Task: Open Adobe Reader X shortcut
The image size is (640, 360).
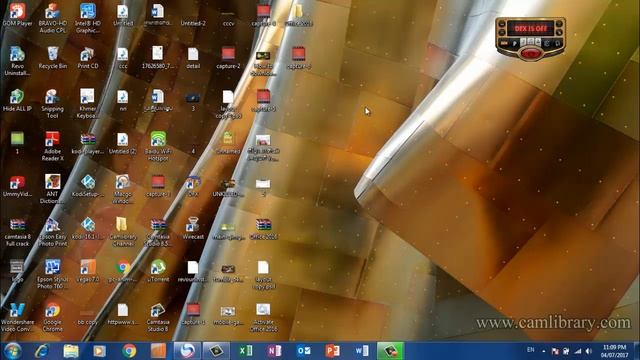Action: 53,147
